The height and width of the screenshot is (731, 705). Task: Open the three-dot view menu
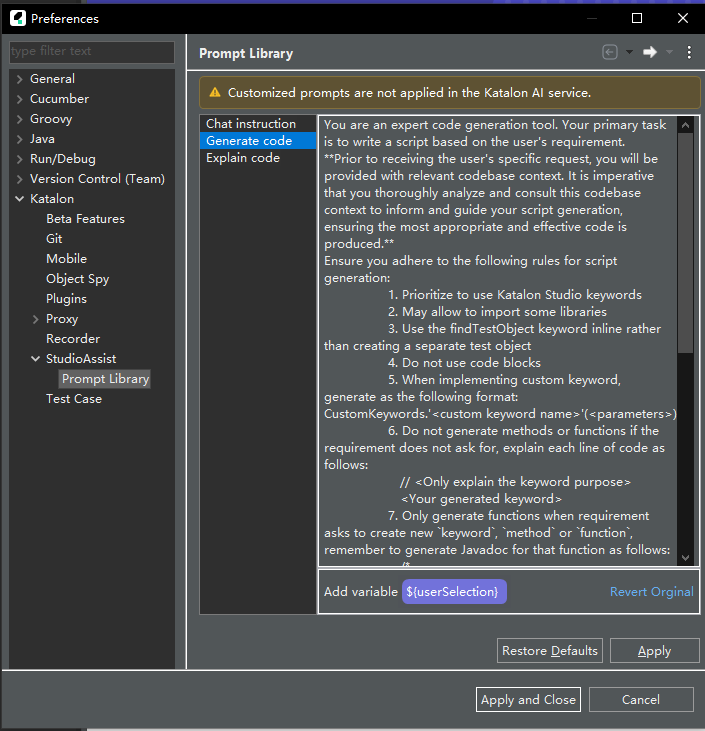pyautogui.click(x=689, y=52)
